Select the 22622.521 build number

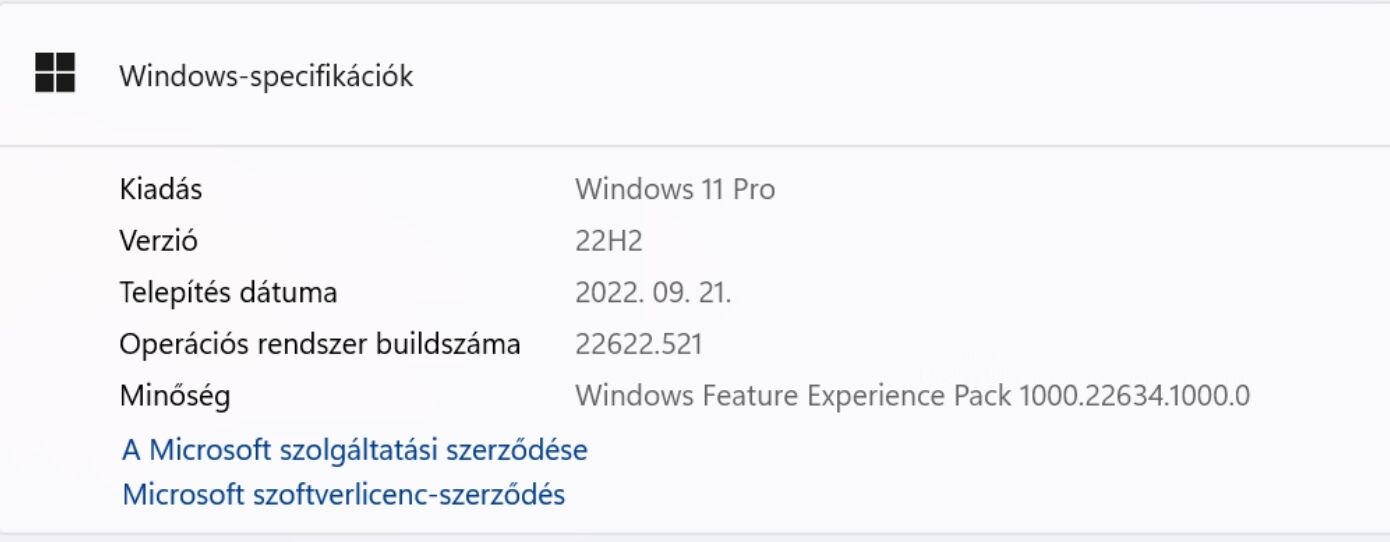click(x=639, y=345)
